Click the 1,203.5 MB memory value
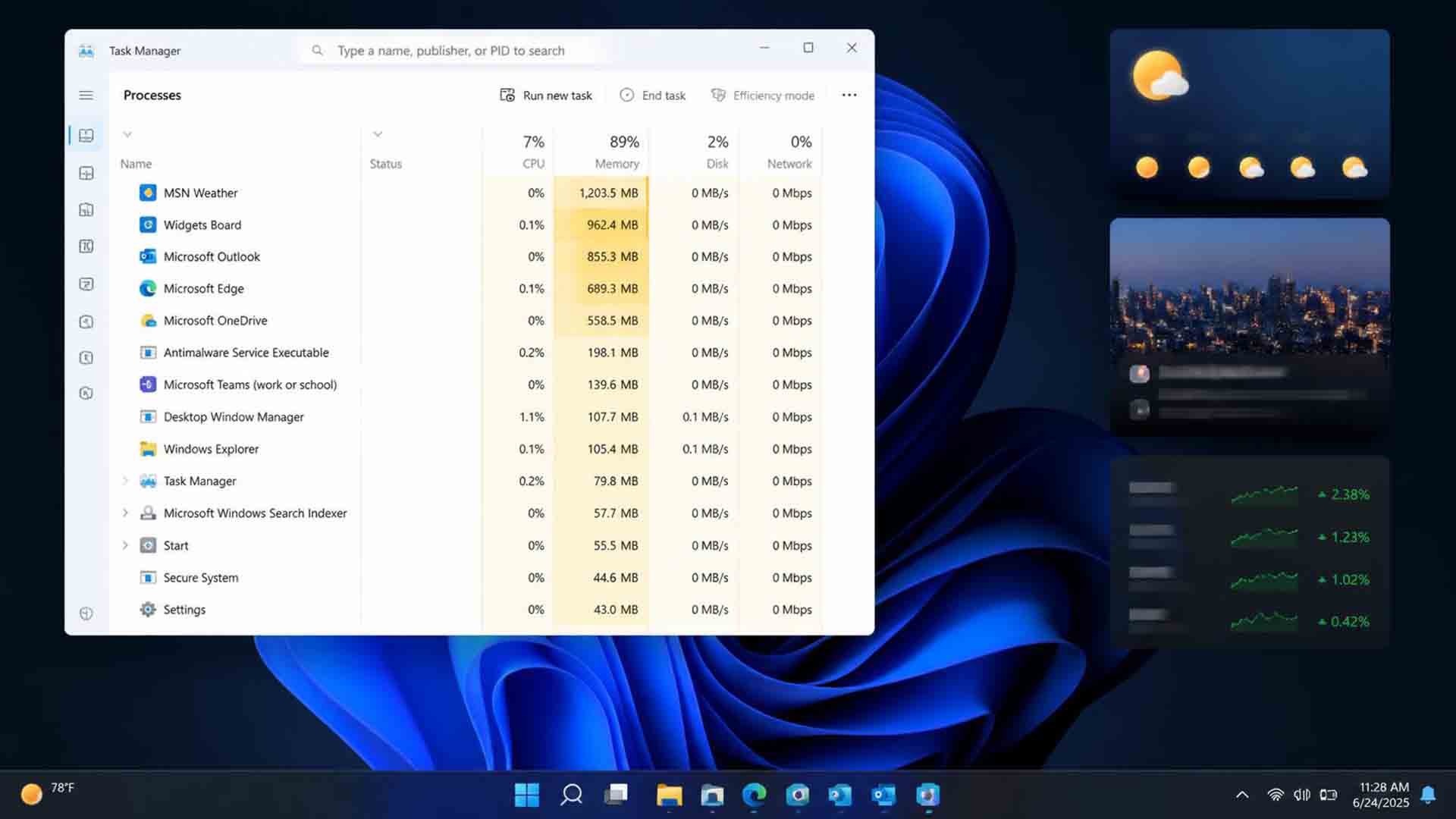1456x819 pixels. point(608,193)
